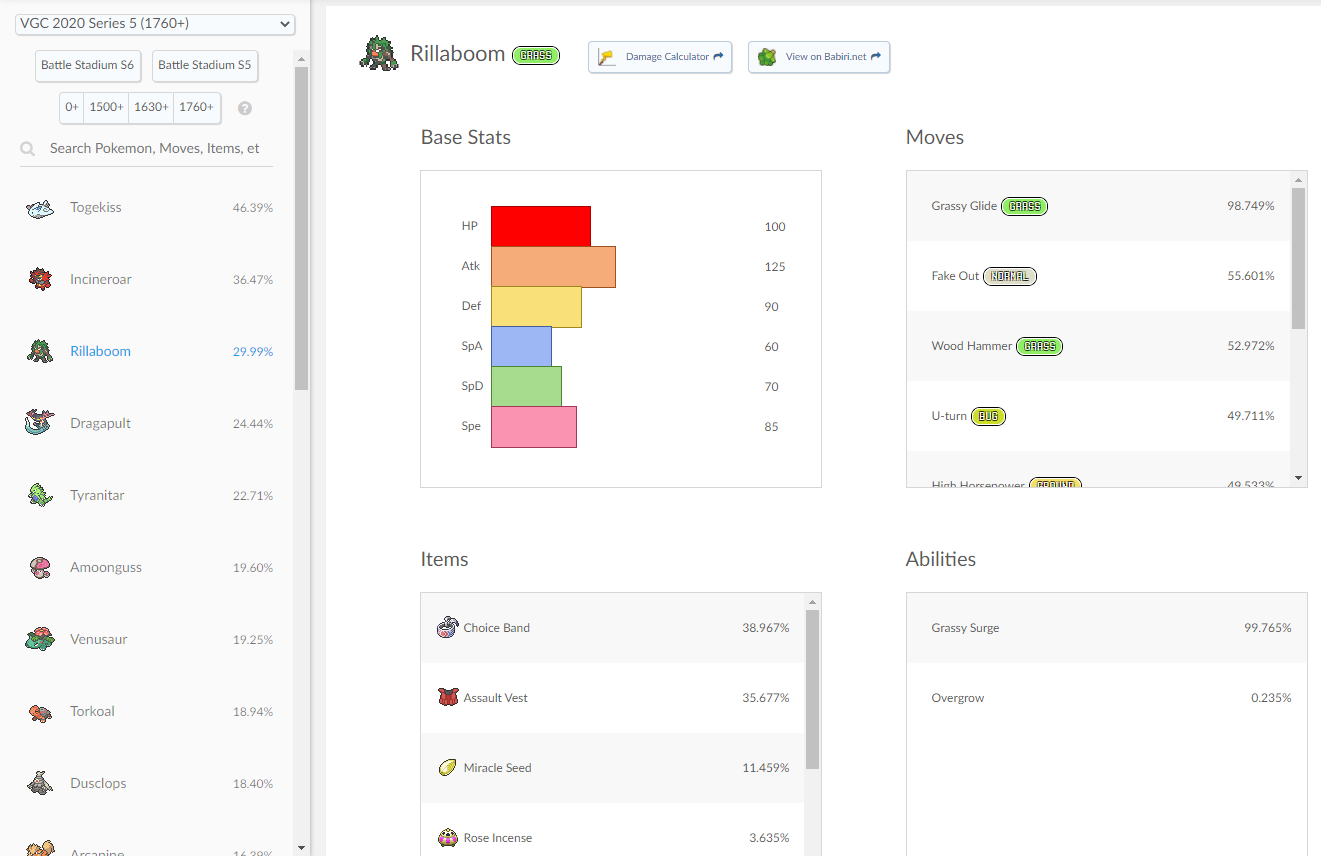
Task: Click the Incineroar sprite icon
Action: coord(40,280)
